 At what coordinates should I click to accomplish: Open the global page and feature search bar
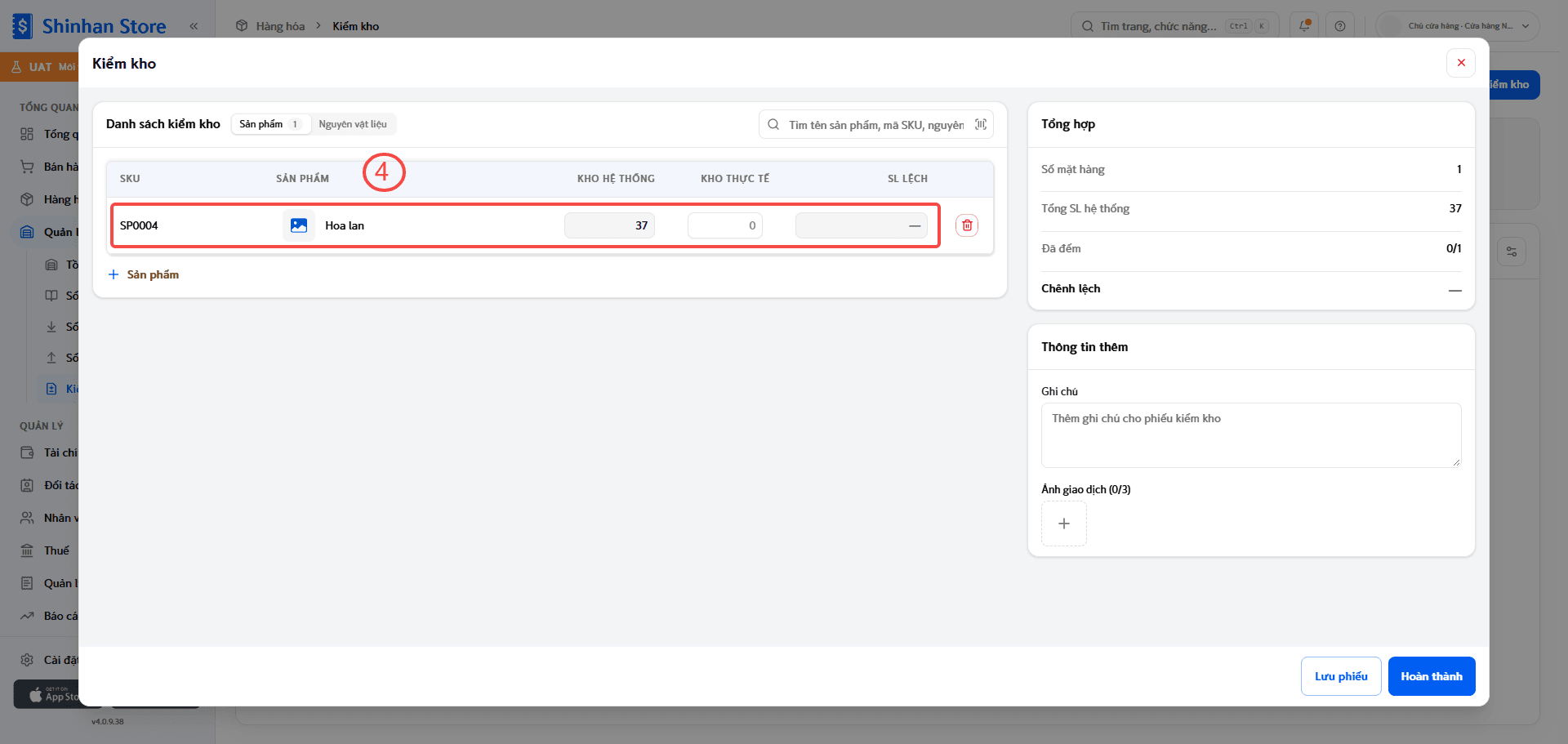coord(1174,26)
